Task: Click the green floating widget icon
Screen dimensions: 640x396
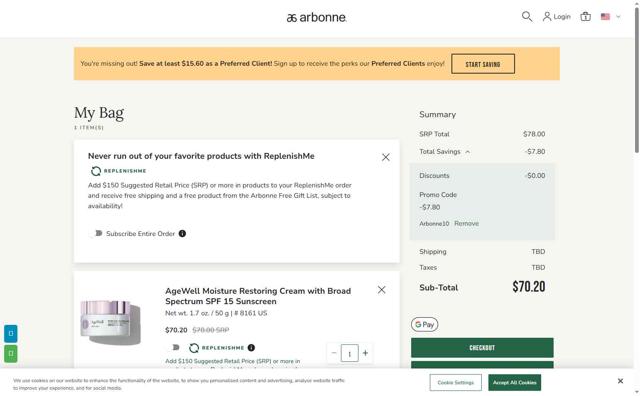Action: click(x=11, y=353)
